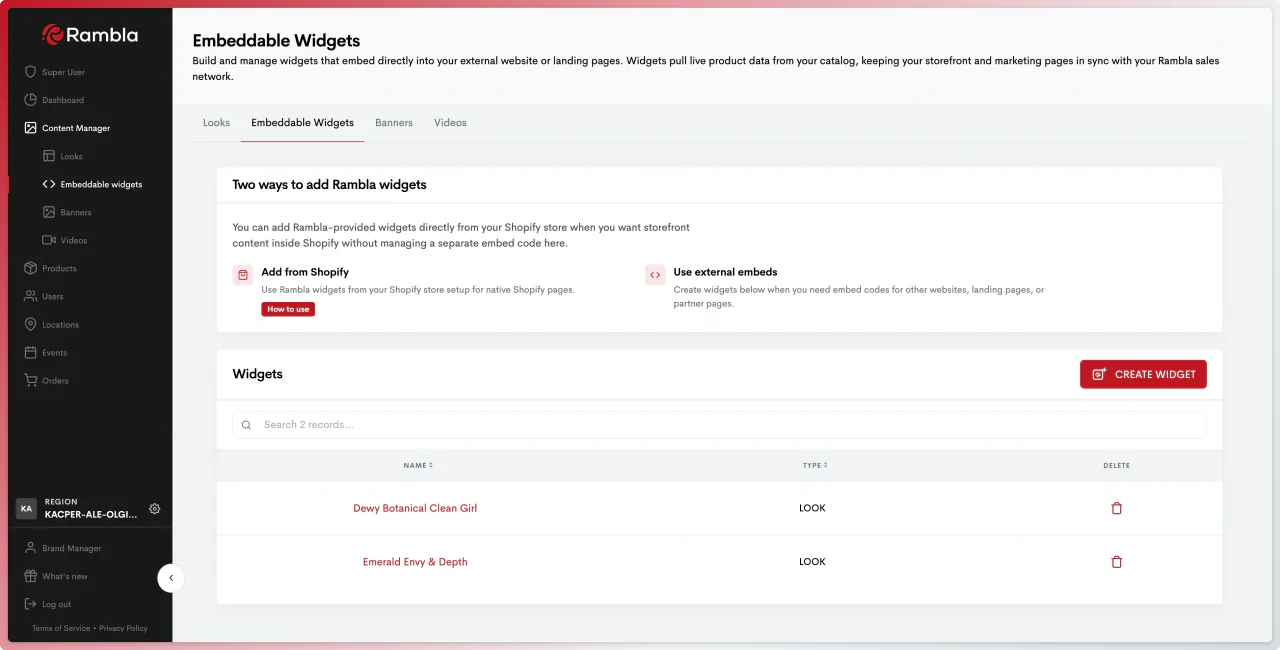The image size is (1280, 650).
Task: Click the search magnifier icon
Action: [247, 425]
